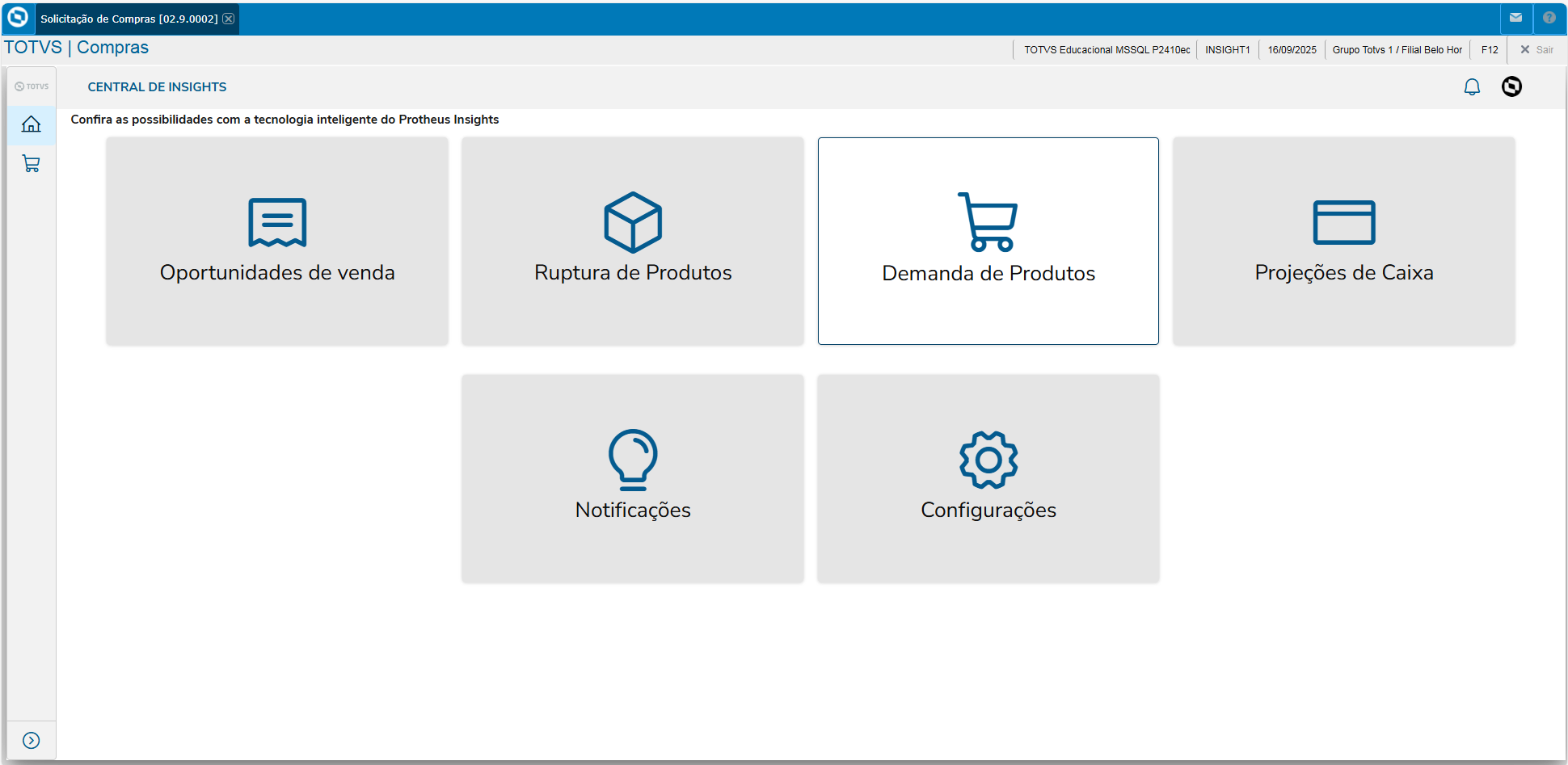Screen dimensions: 1568x765
Task: Click the INSIGHT1 user label
Action: [x=1227, y=49]
